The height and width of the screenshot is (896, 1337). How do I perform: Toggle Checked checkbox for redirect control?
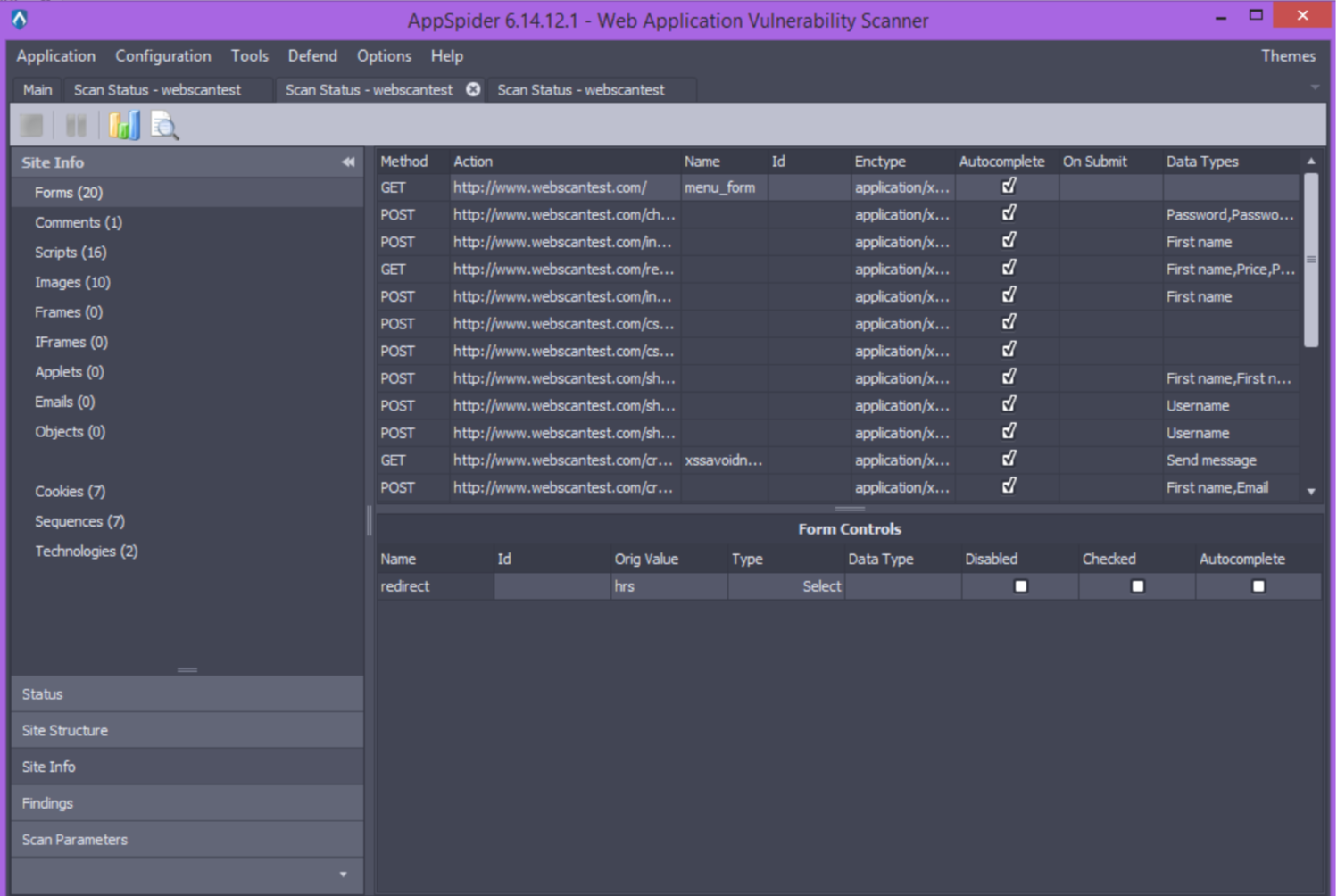click(1138, 586)
